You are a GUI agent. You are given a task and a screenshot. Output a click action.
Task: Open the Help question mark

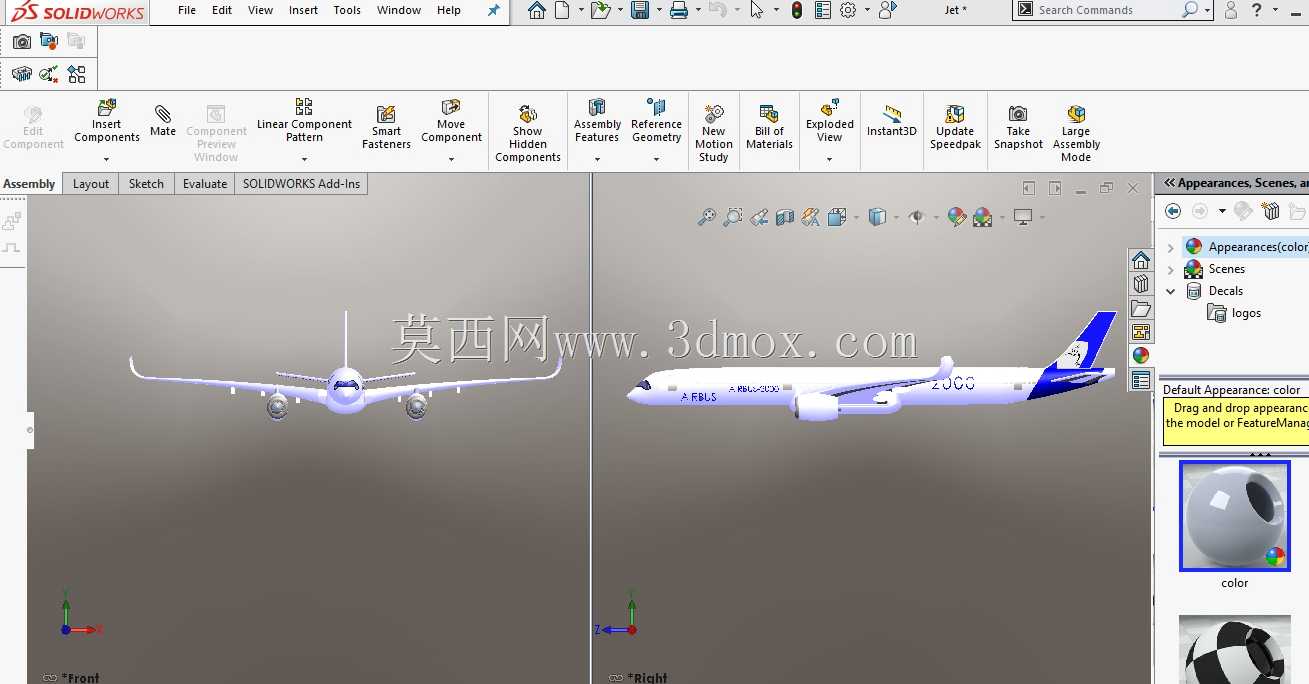pyautogui.click(x=1257, y=10)
